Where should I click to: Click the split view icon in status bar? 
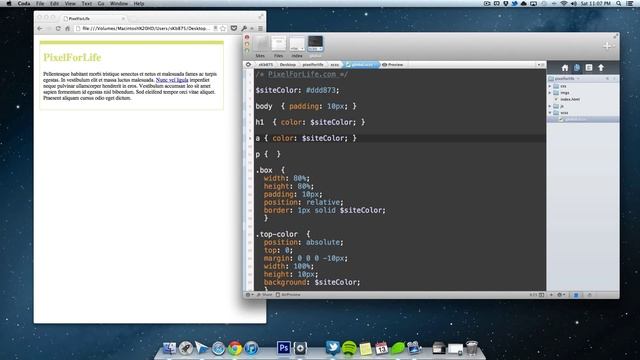(x=542, y=295)
